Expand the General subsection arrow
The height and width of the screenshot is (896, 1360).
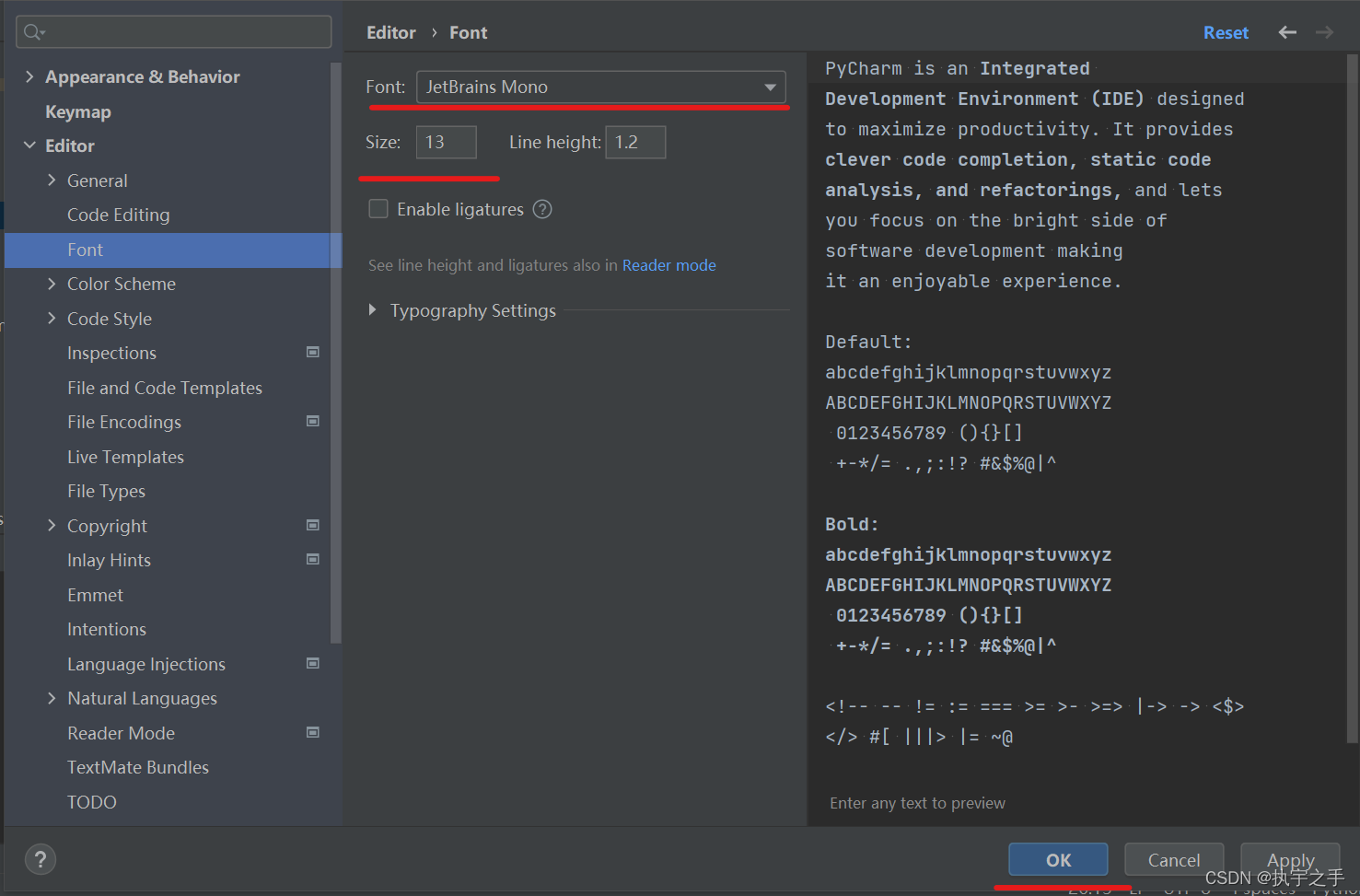[52, 180]
